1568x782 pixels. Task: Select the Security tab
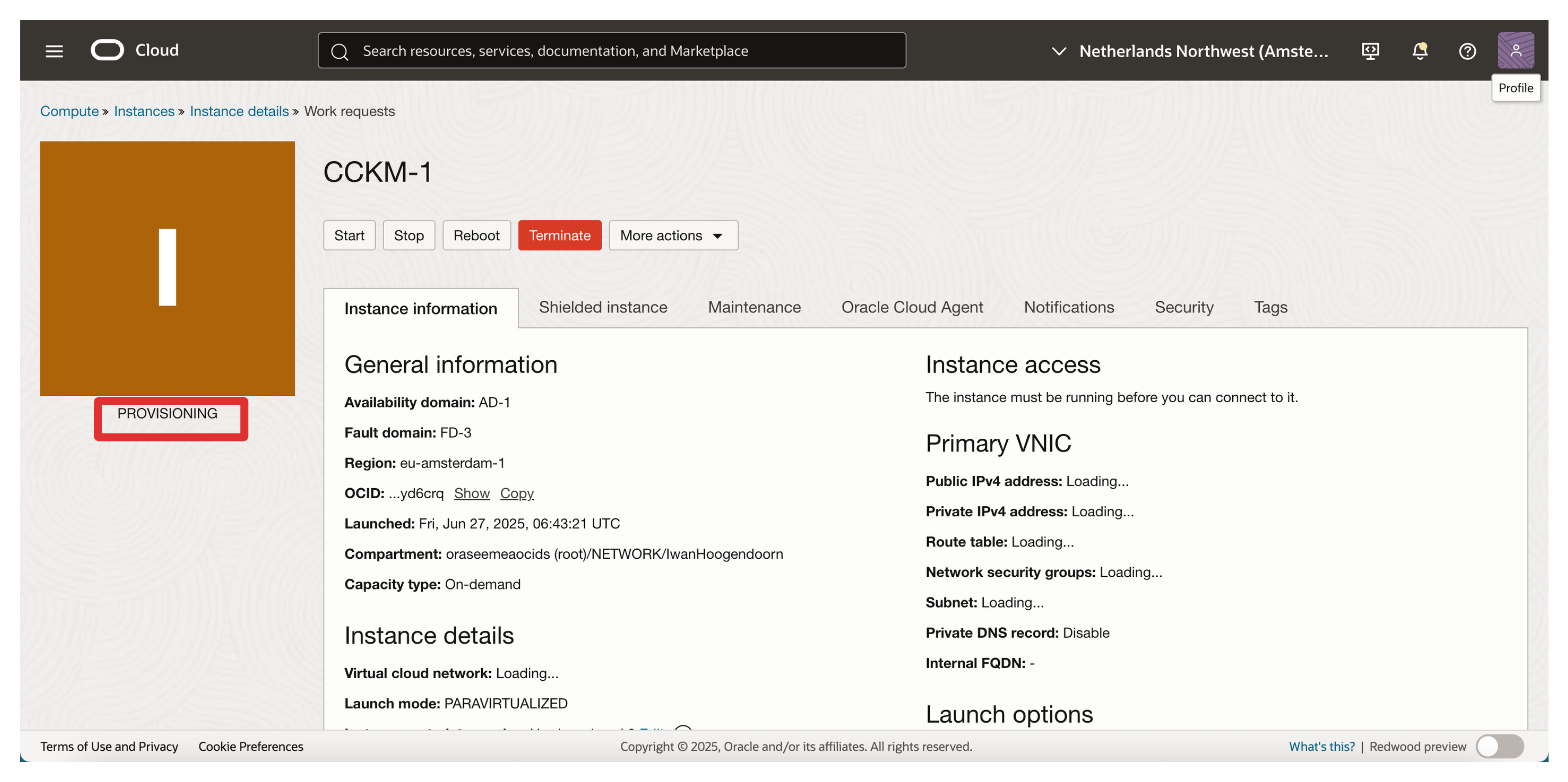click(x=1183, y=307)
